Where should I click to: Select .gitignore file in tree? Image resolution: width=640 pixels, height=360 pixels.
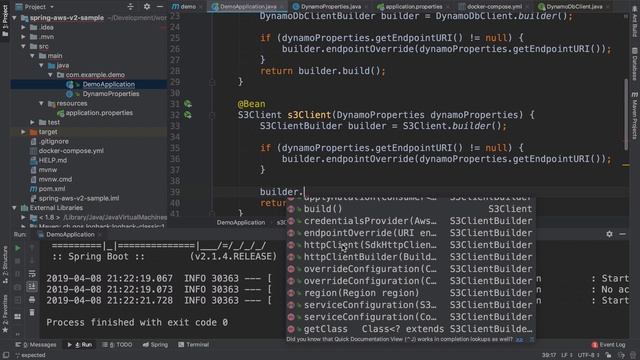coord(53,141)
